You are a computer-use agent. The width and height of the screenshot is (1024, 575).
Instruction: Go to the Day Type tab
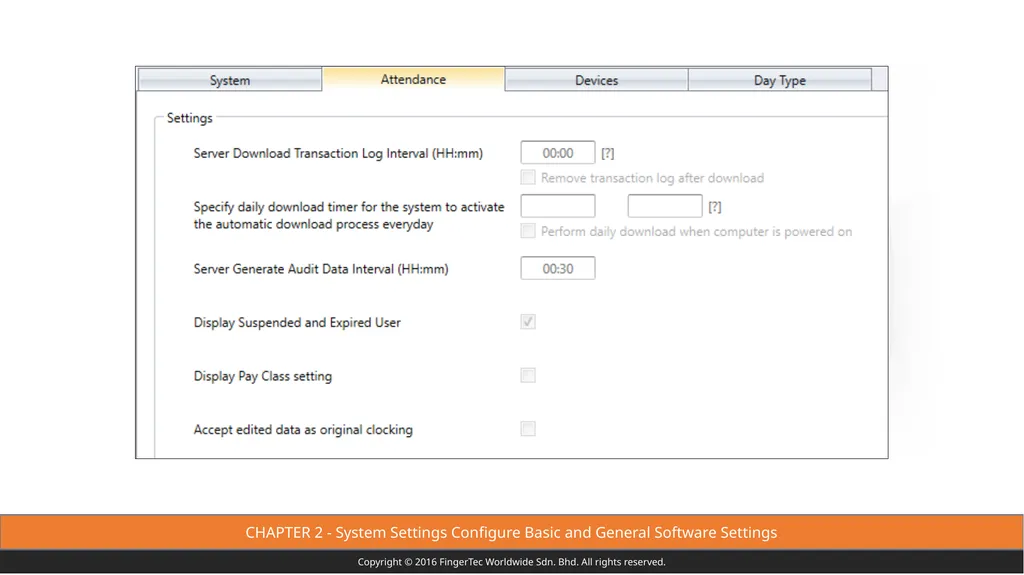(x=780, y=80)
